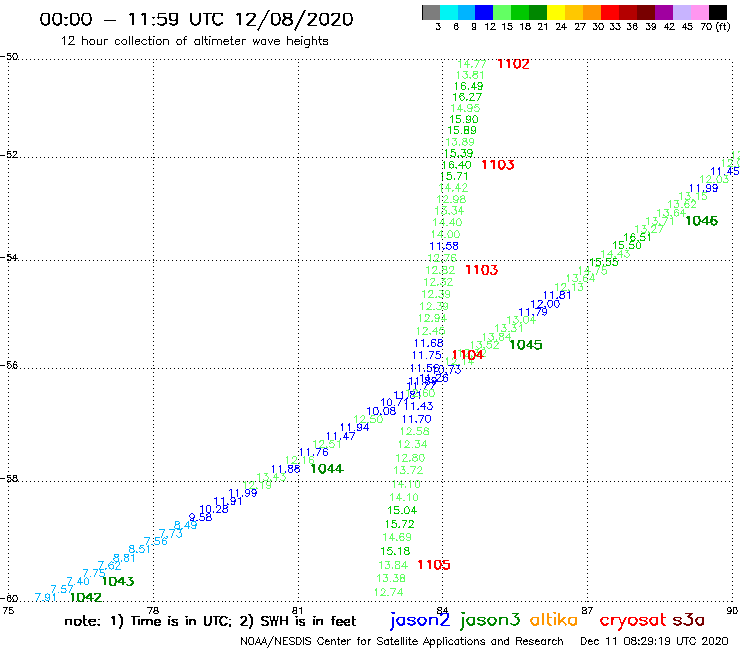Viewport: 740px width, 650px height.
Task: Click the 12.74 value at the track bottom
Action: [x=388, y=592]
